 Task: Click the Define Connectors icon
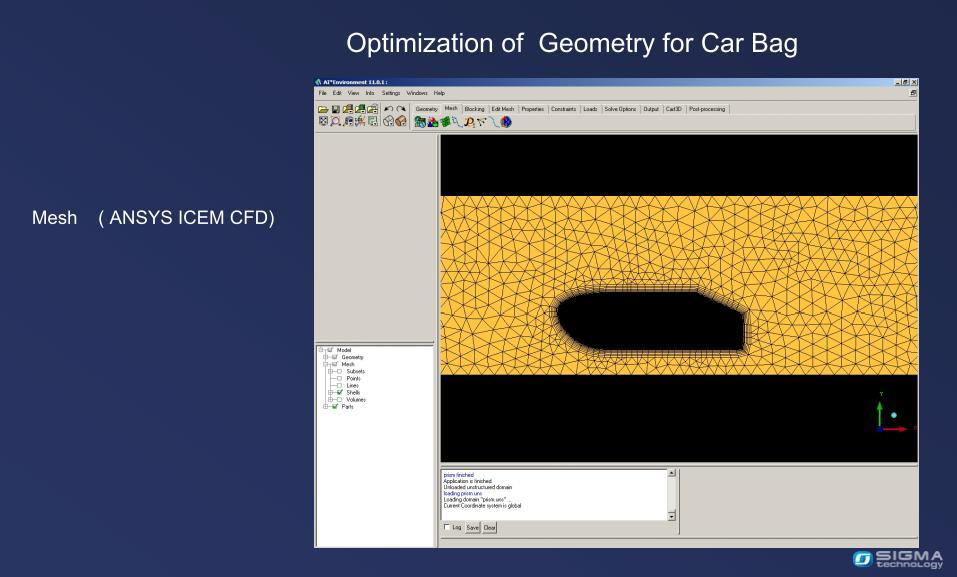[482, 122]
